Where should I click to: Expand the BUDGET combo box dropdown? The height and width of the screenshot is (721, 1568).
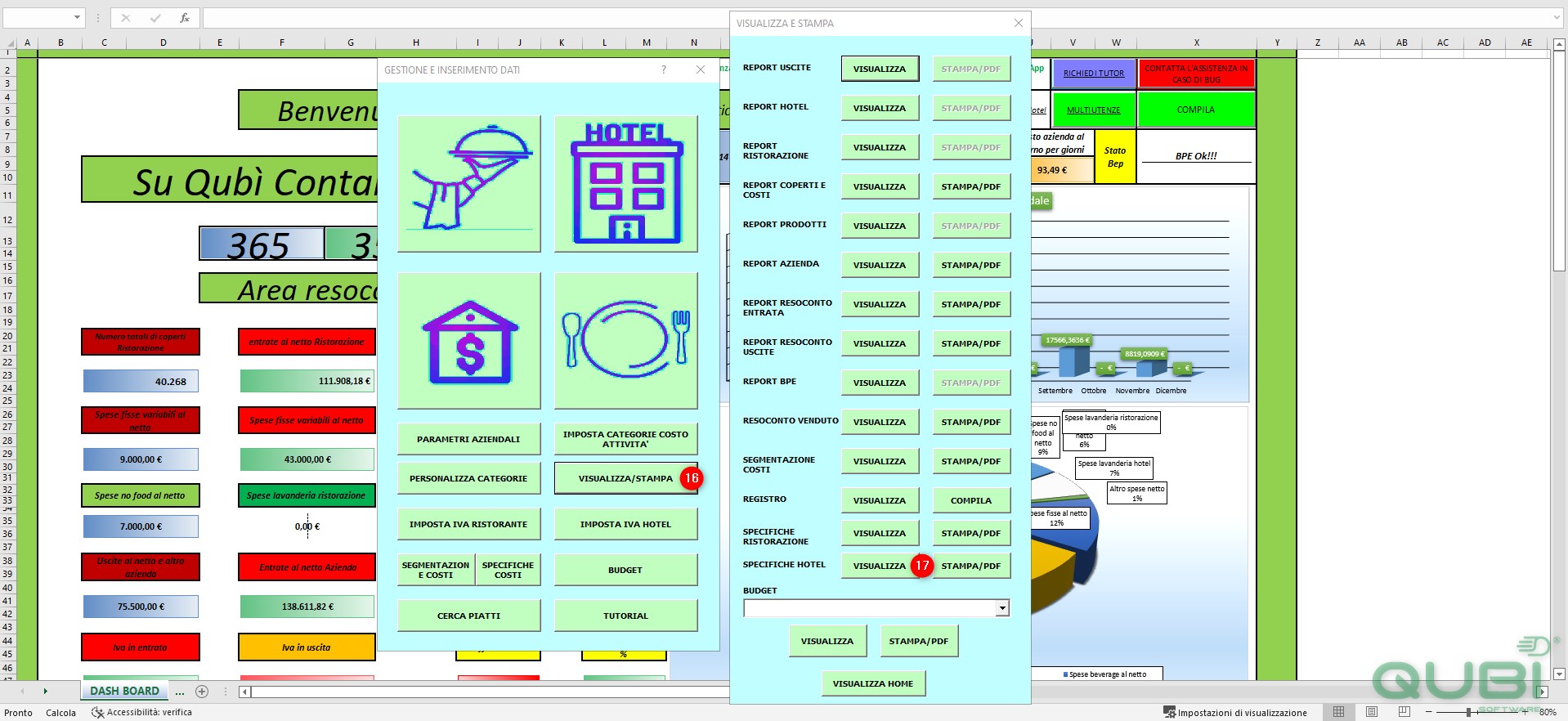[x=1002, y=608]
